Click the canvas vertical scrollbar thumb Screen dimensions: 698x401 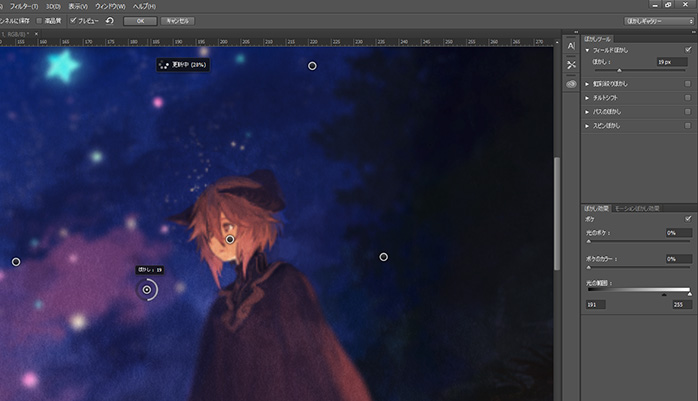pos(557,214)
